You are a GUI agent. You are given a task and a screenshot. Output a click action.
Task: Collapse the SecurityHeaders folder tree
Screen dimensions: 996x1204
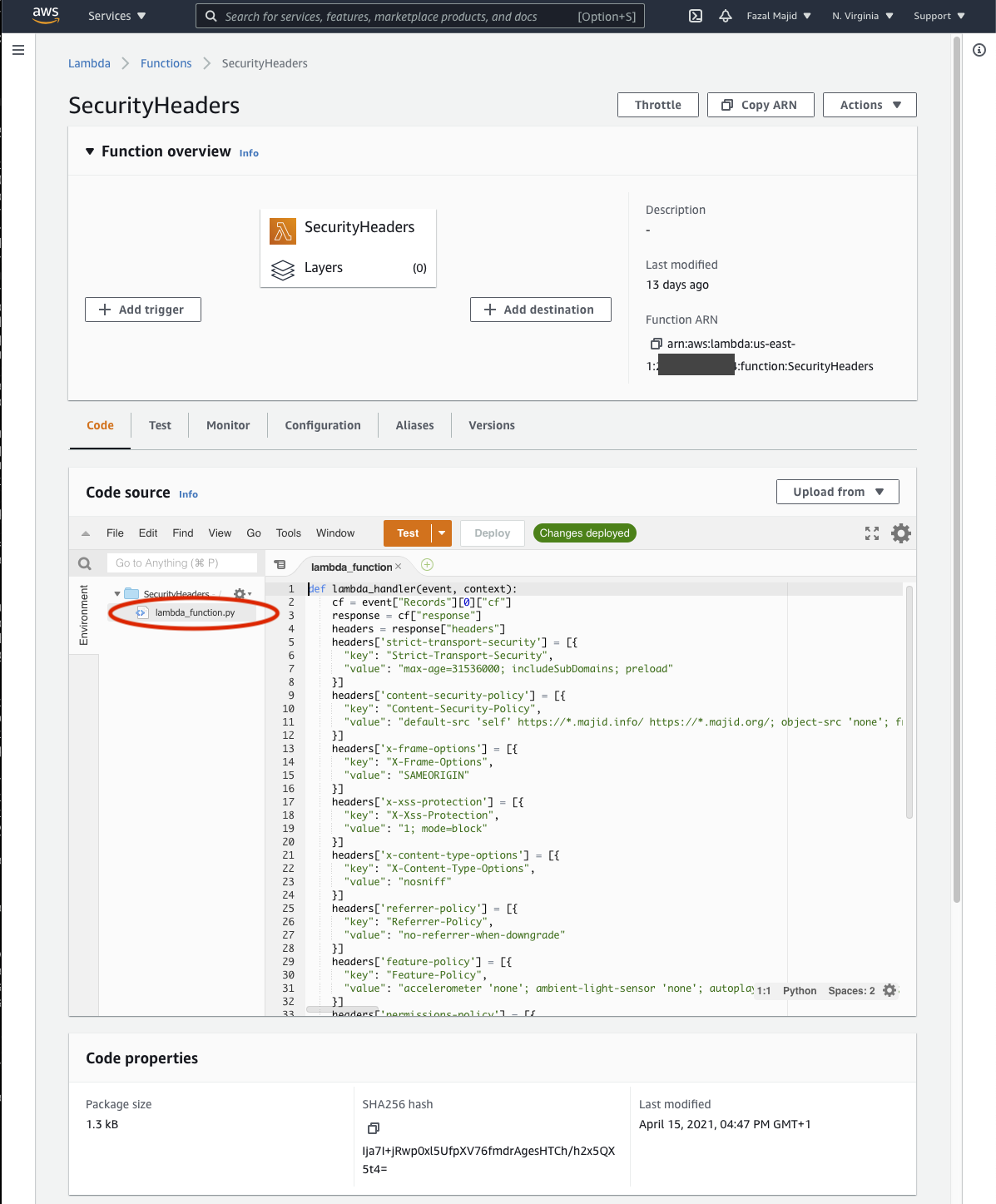point(117,594)
